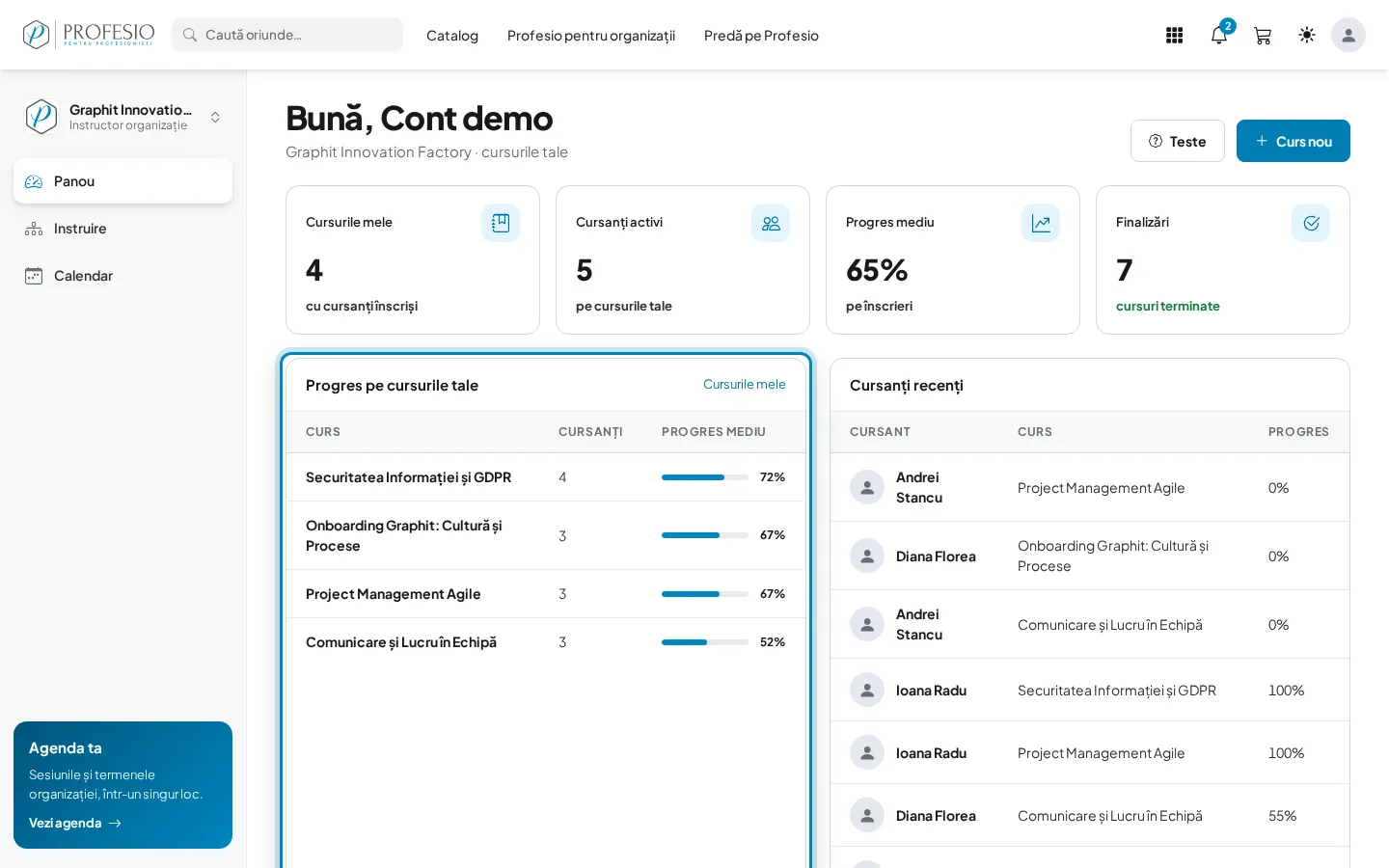Sort by the CURSANȚI column header
This screenshot has width=1389, height=868.
coord(590,432)
